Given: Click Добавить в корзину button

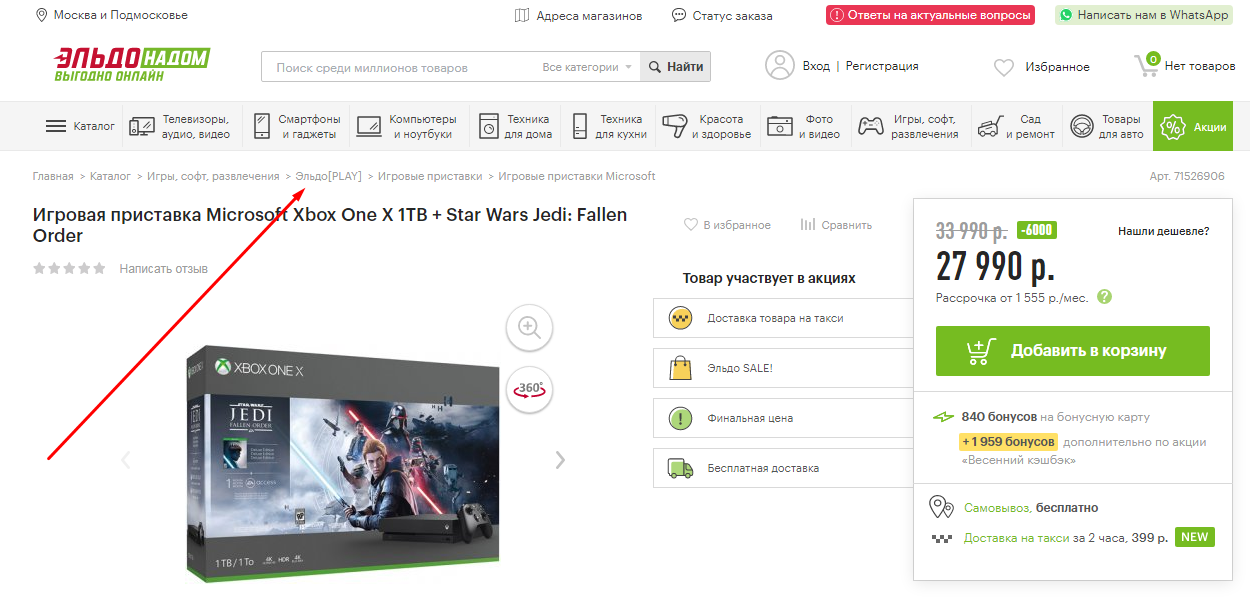Looking at the screenshot, I should [1073, 351].
